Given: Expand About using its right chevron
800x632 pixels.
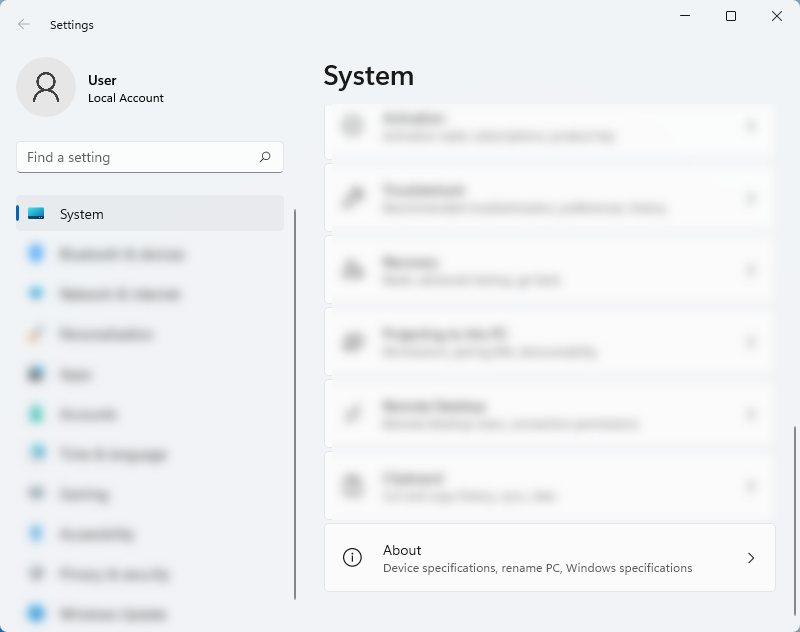Looking at the screenshot, I should [751, 558].
